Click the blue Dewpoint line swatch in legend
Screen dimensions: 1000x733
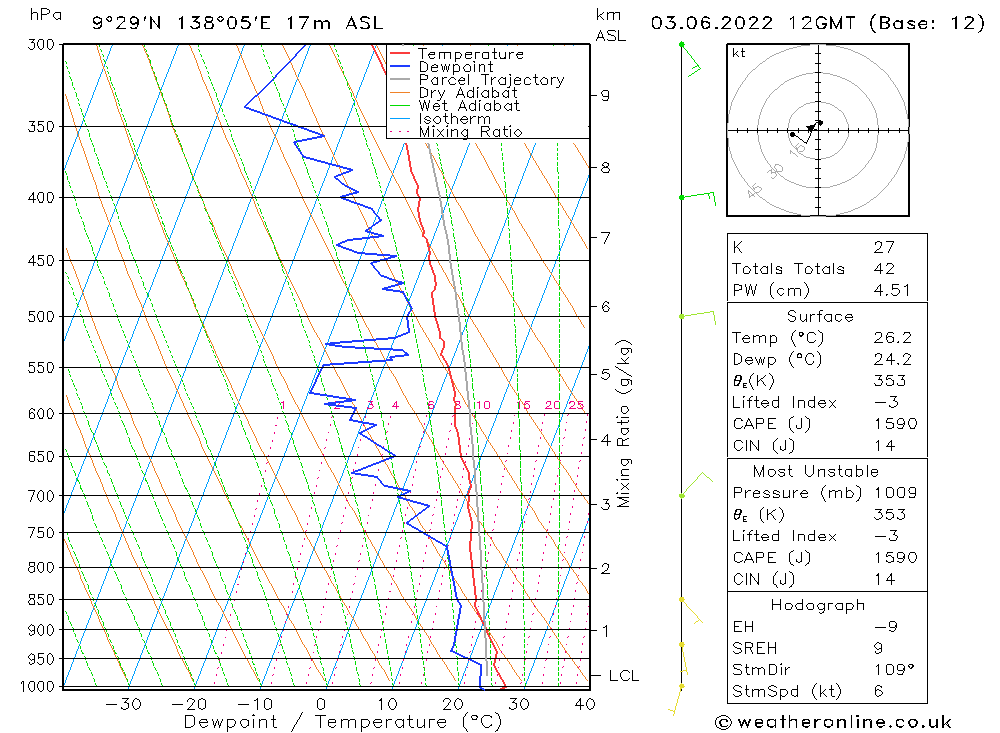pos(399,66)
